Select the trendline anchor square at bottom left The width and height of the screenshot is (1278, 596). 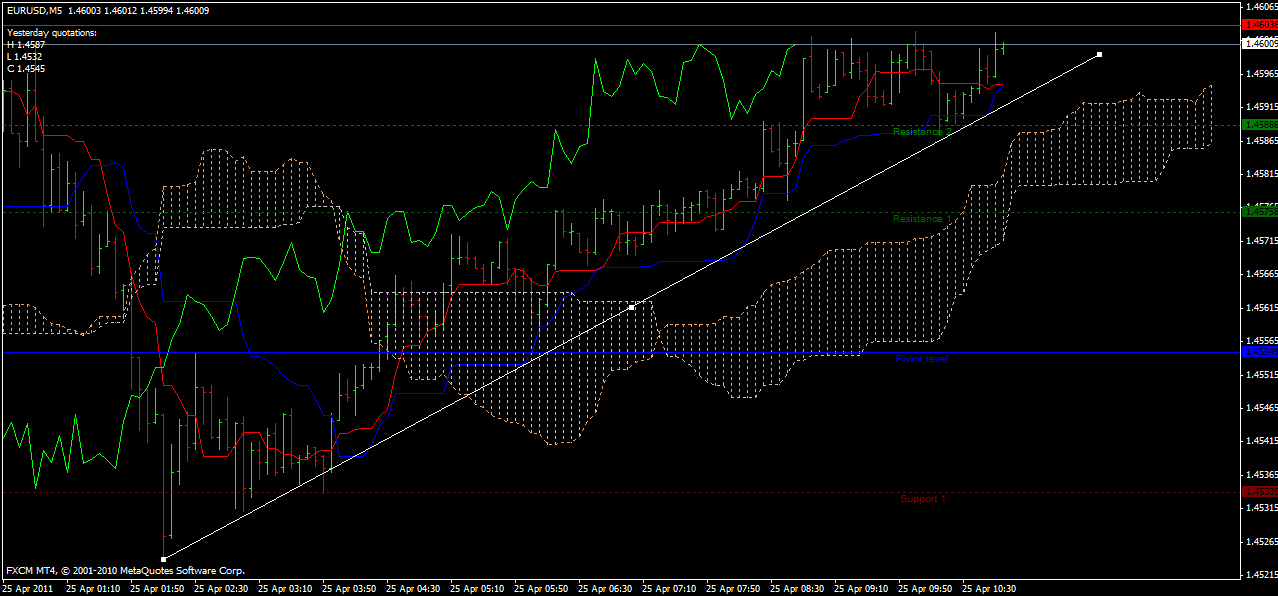163,557
